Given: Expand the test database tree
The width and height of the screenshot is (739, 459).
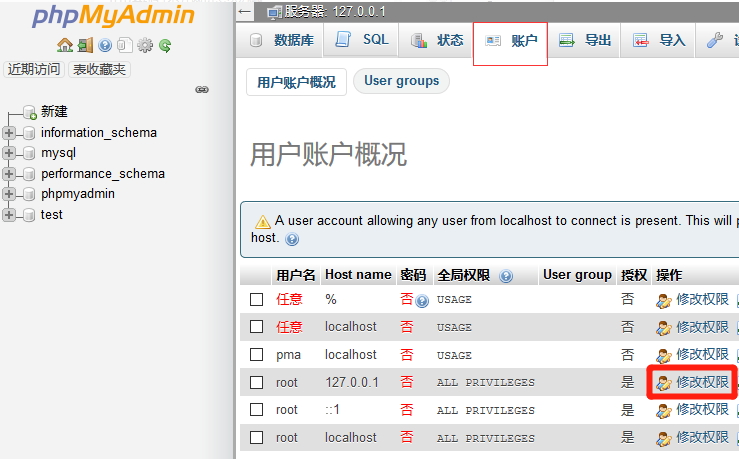Looking at the screenshot, I should point(8,215).
